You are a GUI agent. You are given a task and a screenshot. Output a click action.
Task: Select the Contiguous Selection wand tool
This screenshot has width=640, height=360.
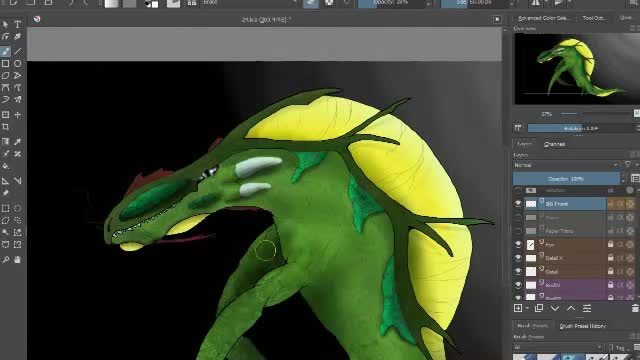(x=5, y=232)
